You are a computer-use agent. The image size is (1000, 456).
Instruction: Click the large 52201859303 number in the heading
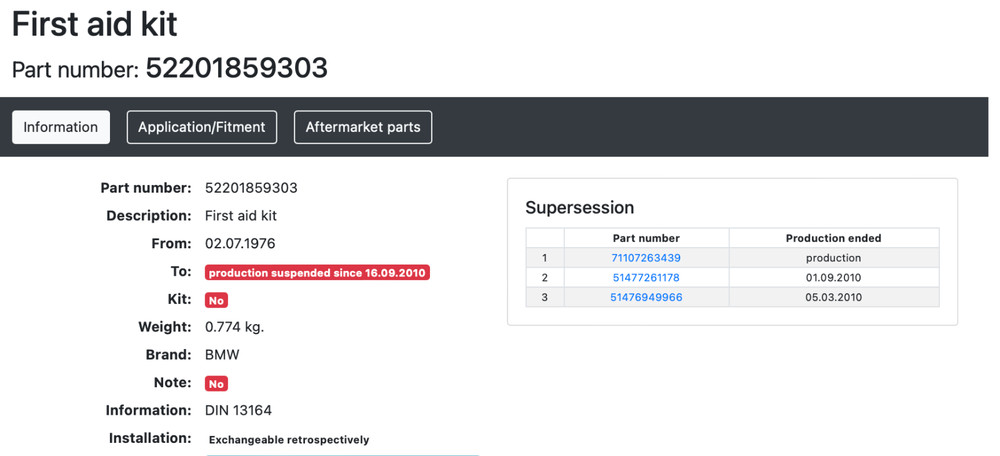[236, 68]
